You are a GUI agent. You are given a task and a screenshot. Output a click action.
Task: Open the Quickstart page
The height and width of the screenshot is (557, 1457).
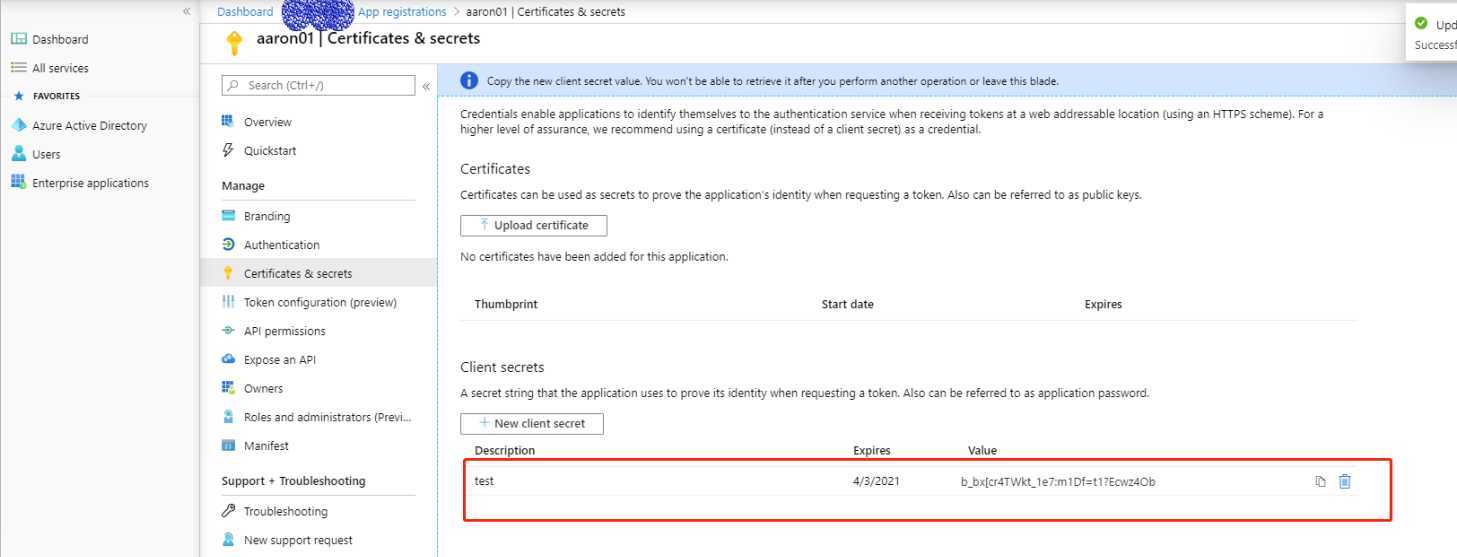(x=270, y=151)
